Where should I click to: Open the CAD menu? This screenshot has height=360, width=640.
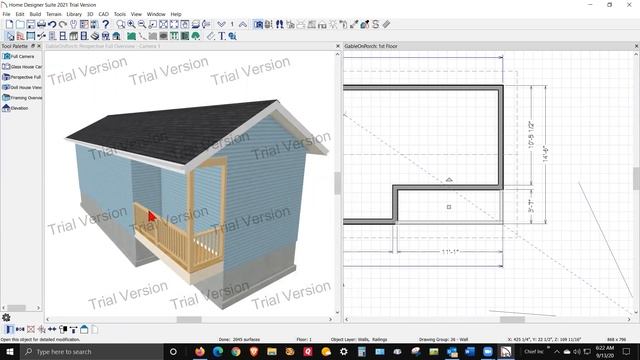[x=104, y=14]
